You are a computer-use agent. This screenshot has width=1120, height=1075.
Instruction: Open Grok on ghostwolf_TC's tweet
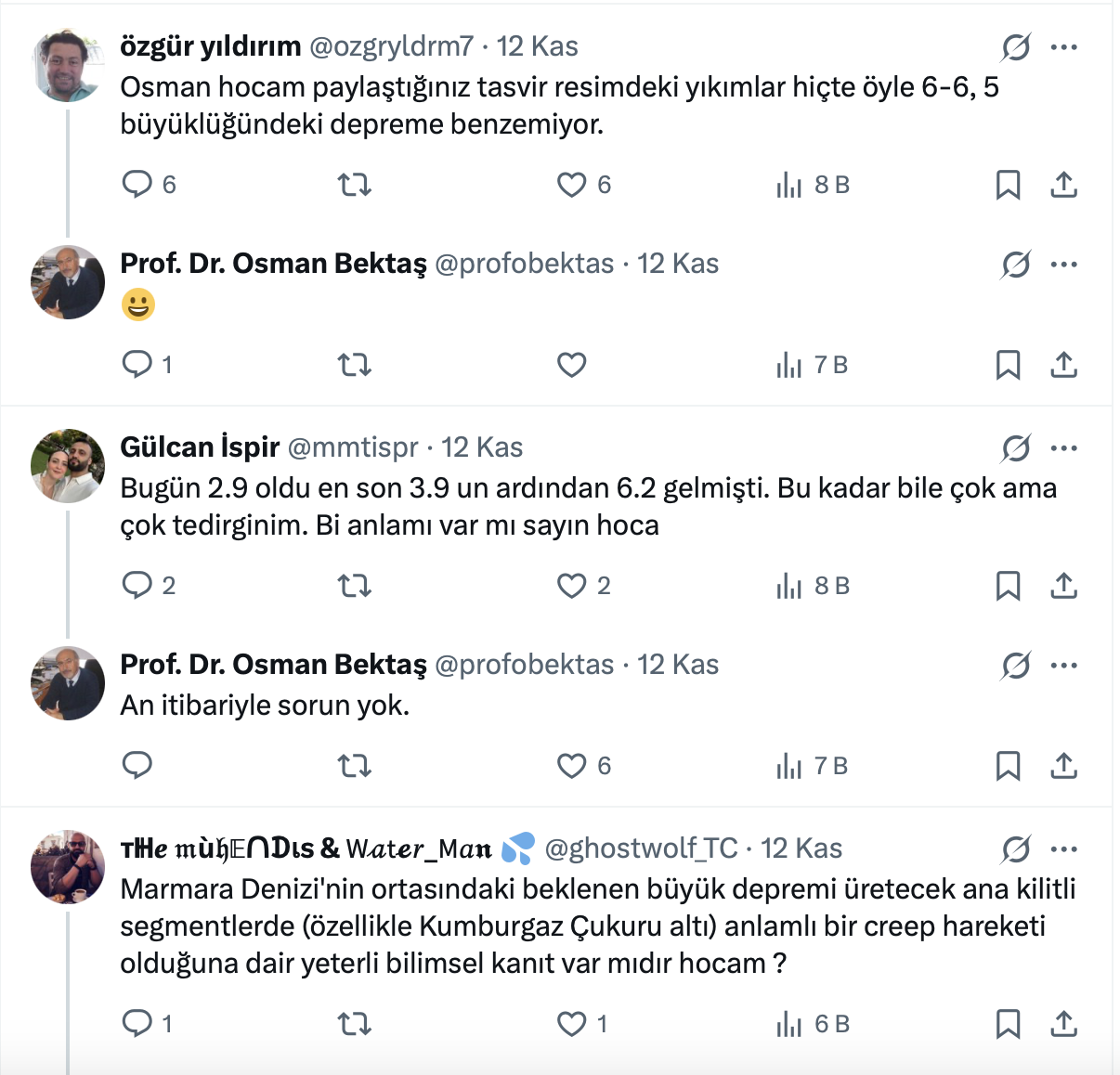[1016, 849]
